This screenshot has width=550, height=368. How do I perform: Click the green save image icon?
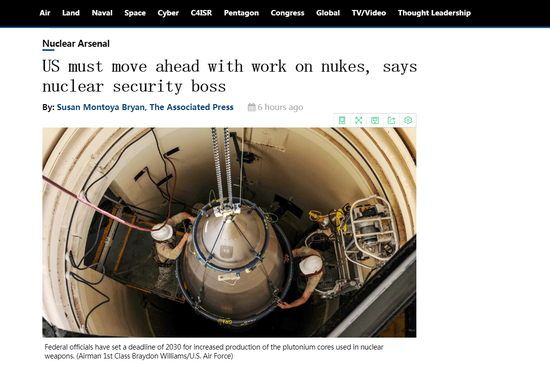pos(375,120)
